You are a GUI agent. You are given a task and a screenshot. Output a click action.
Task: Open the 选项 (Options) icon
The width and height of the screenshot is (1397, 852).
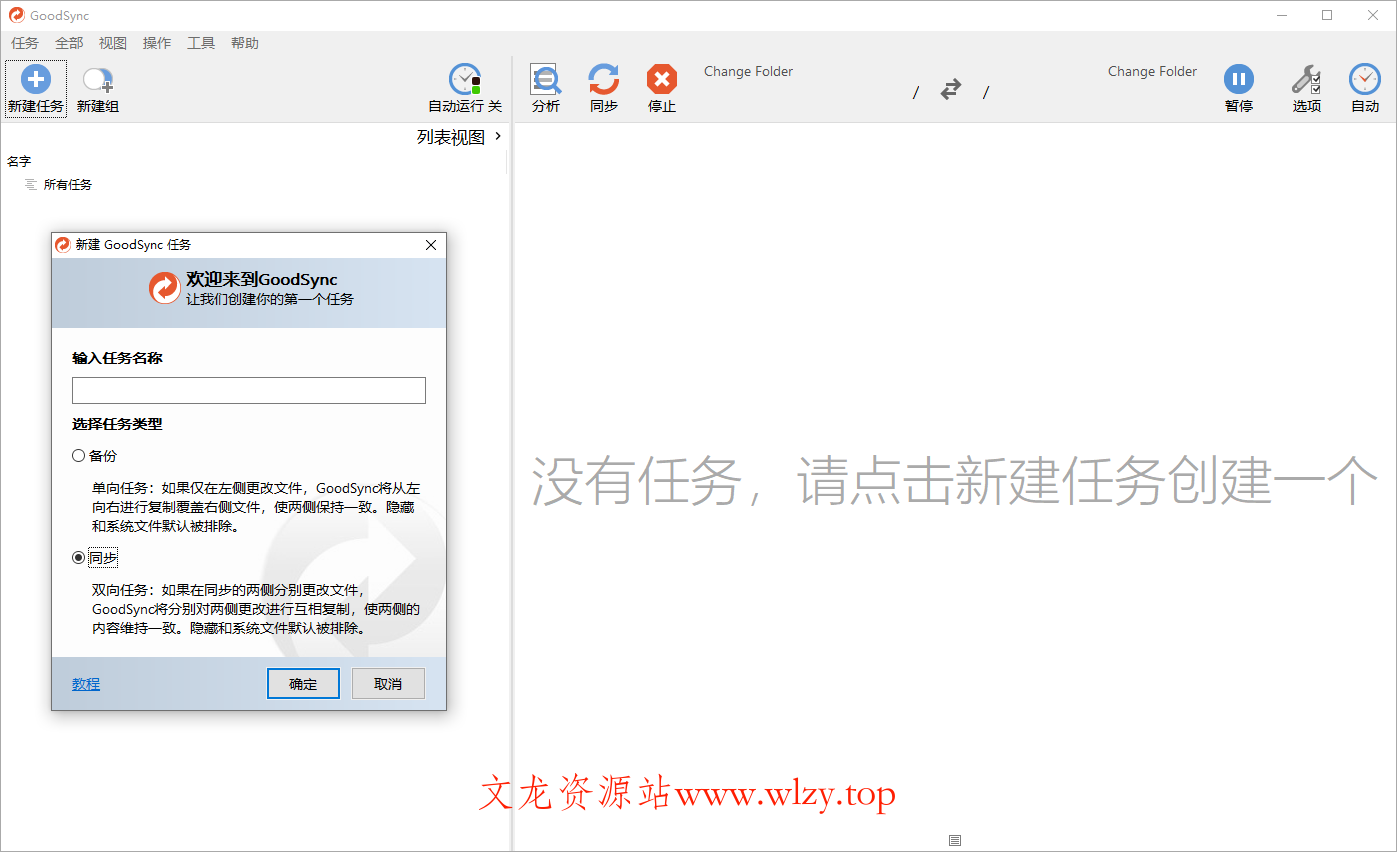(x=1306, y=87)
